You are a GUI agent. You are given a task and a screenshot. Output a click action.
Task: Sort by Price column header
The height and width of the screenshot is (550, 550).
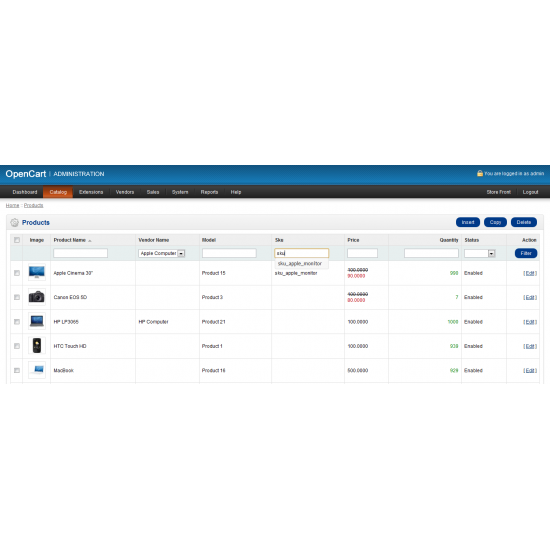point(353,240)
